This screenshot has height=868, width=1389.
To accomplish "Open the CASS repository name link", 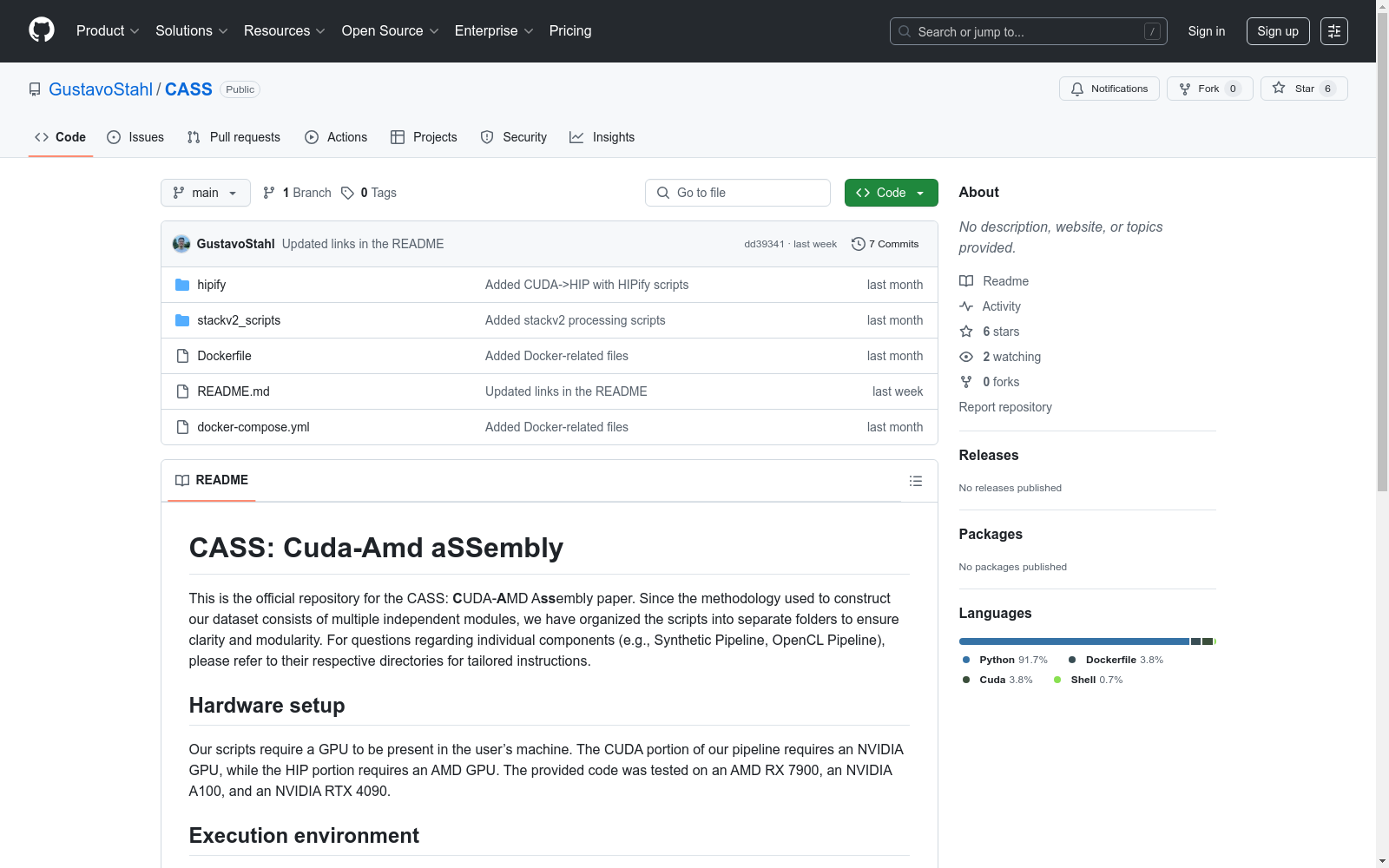I will click(188, 89).
